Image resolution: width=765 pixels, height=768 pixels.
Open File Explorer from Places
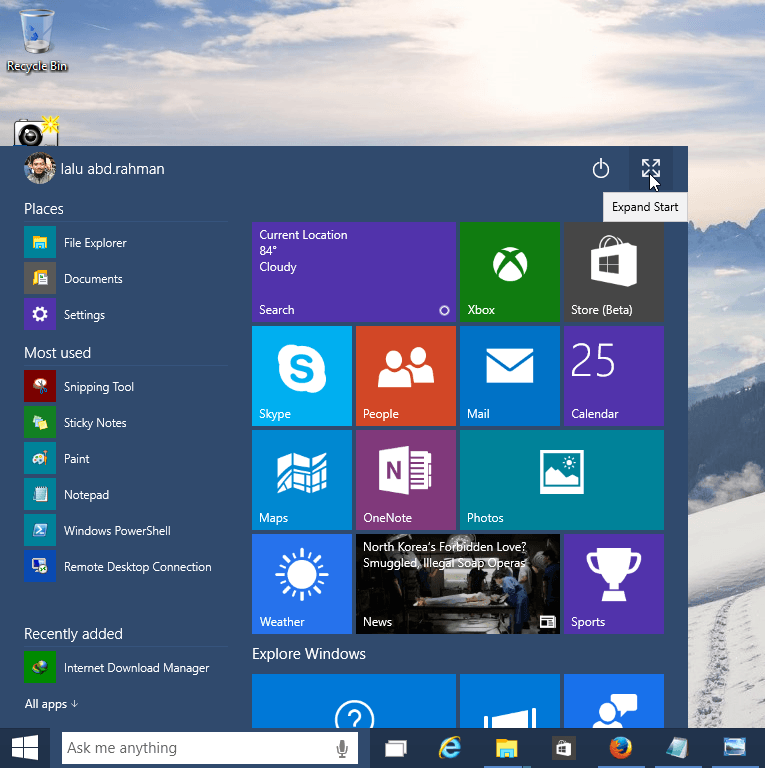(126, 242)
